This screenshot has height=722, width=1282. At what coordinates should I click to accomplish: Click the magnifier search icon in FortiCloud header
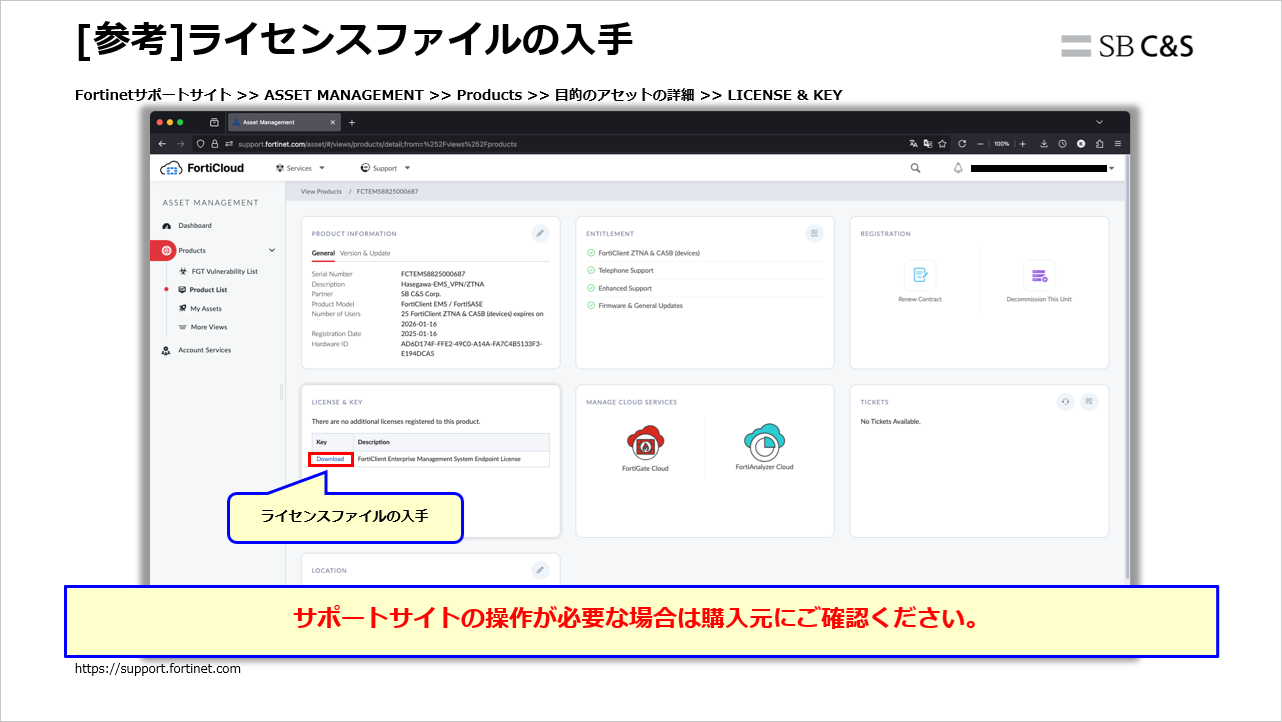coord(915,168)
